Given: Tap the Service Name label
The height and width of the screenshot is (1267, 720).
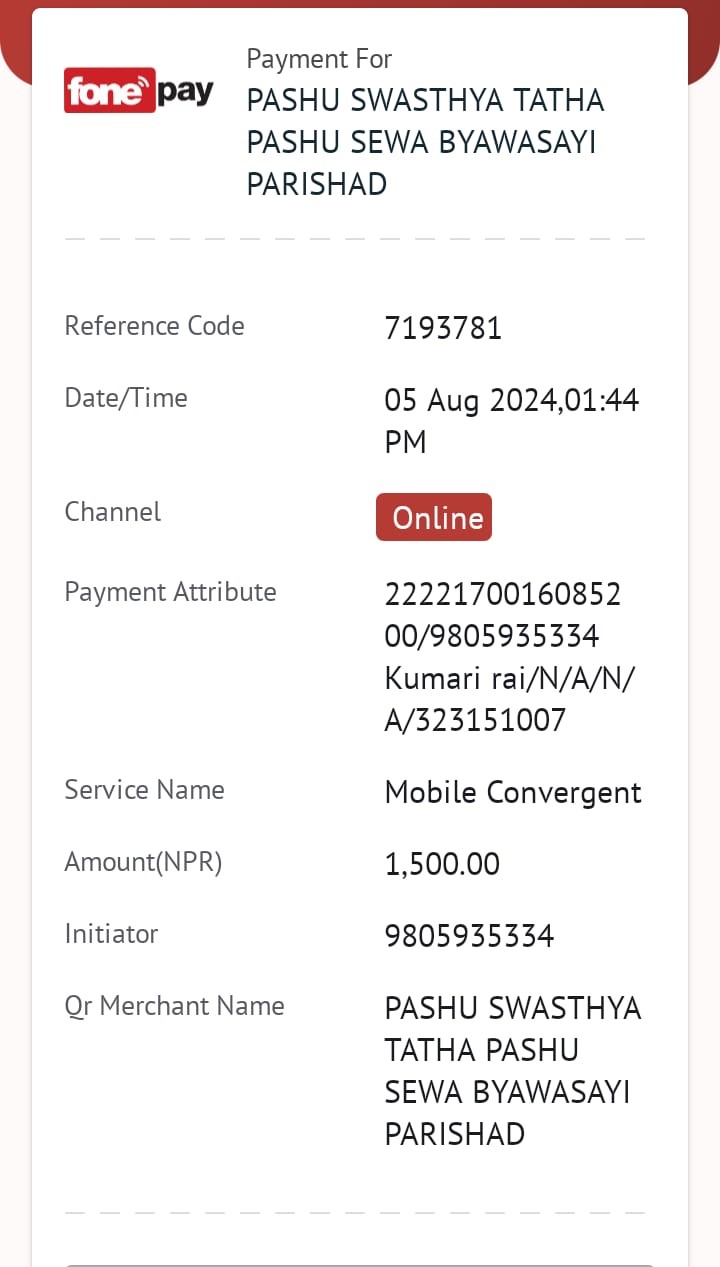Looking at the screenshot, I should coord(144,790).
